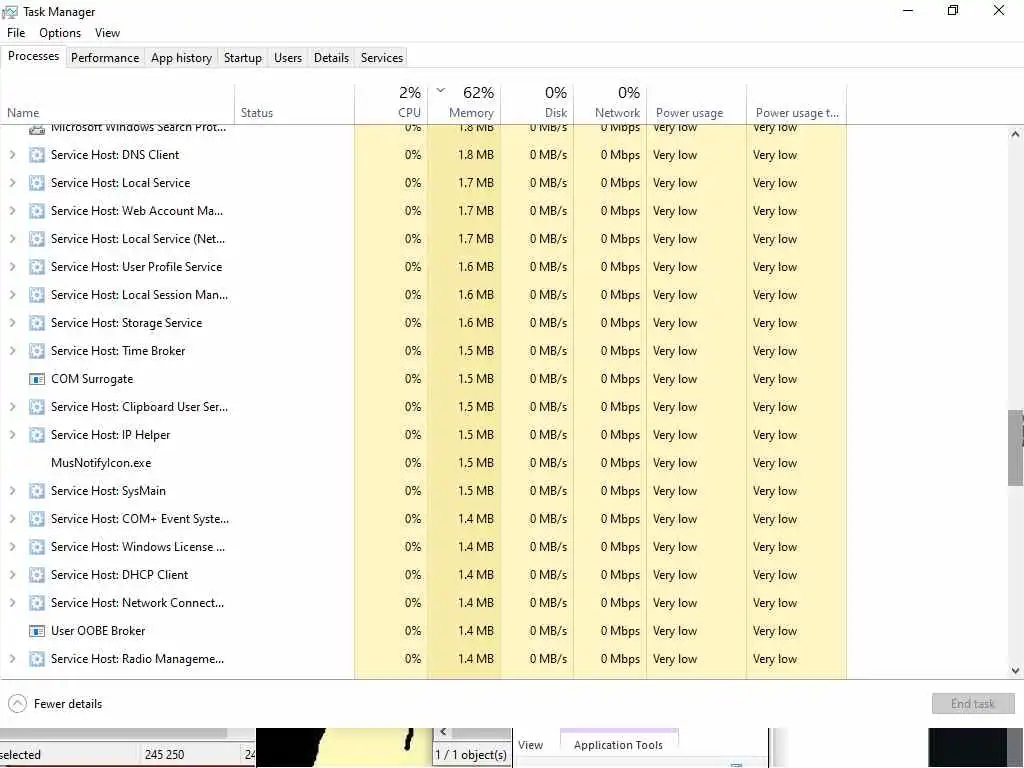Expand the Service Host: Local Service group
The height and width of the screenshot is (768, 1024).
[x=12, y=183]
